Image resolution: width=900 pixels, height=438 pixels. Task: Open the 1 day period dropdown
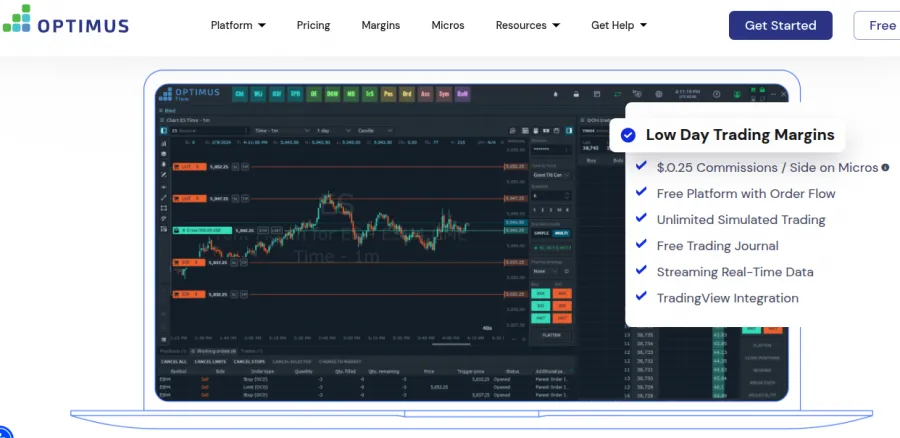click(x=332, y=131)
